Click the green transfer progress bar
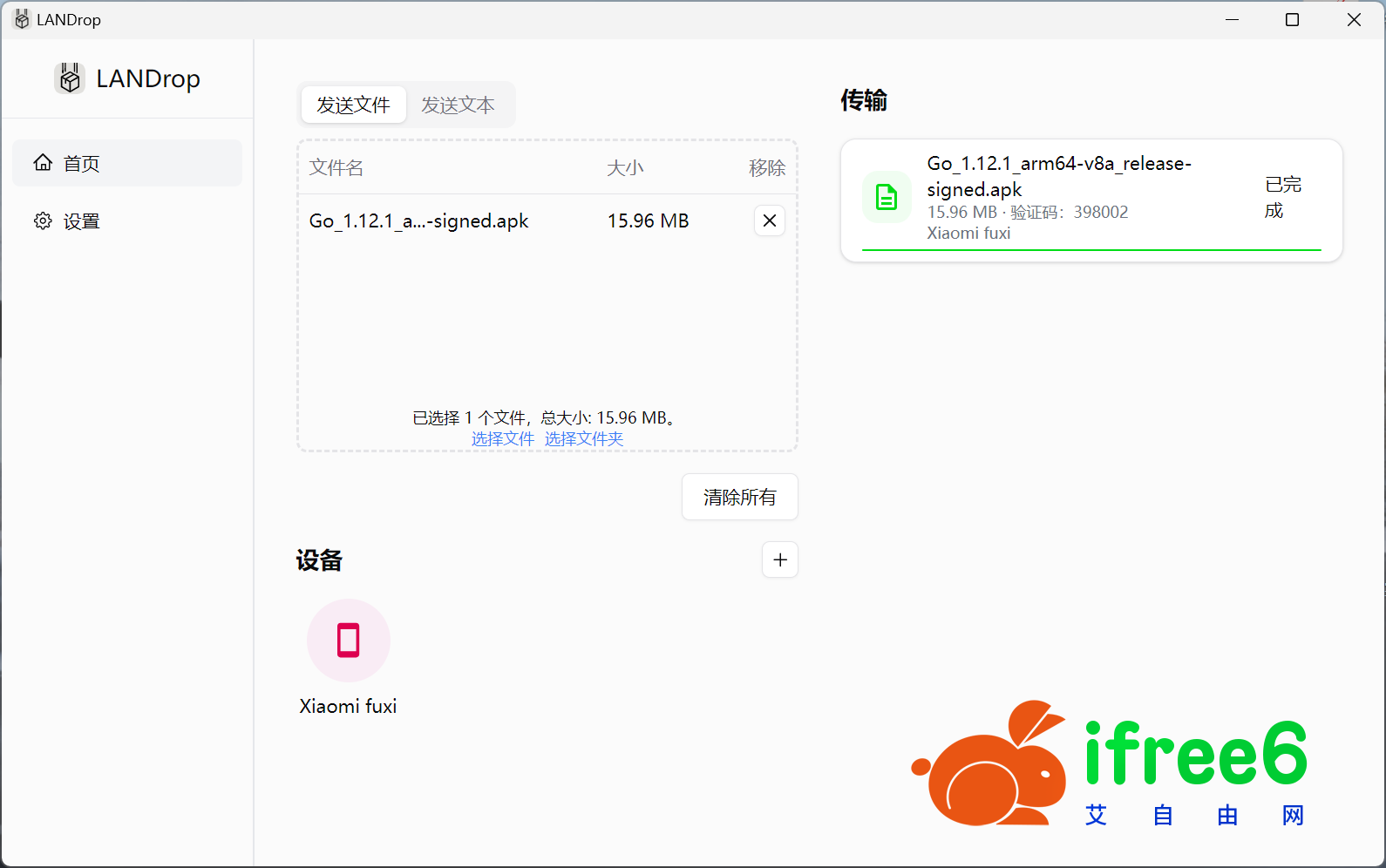This screenshot has width=1386, height=868. point(1090,250)
